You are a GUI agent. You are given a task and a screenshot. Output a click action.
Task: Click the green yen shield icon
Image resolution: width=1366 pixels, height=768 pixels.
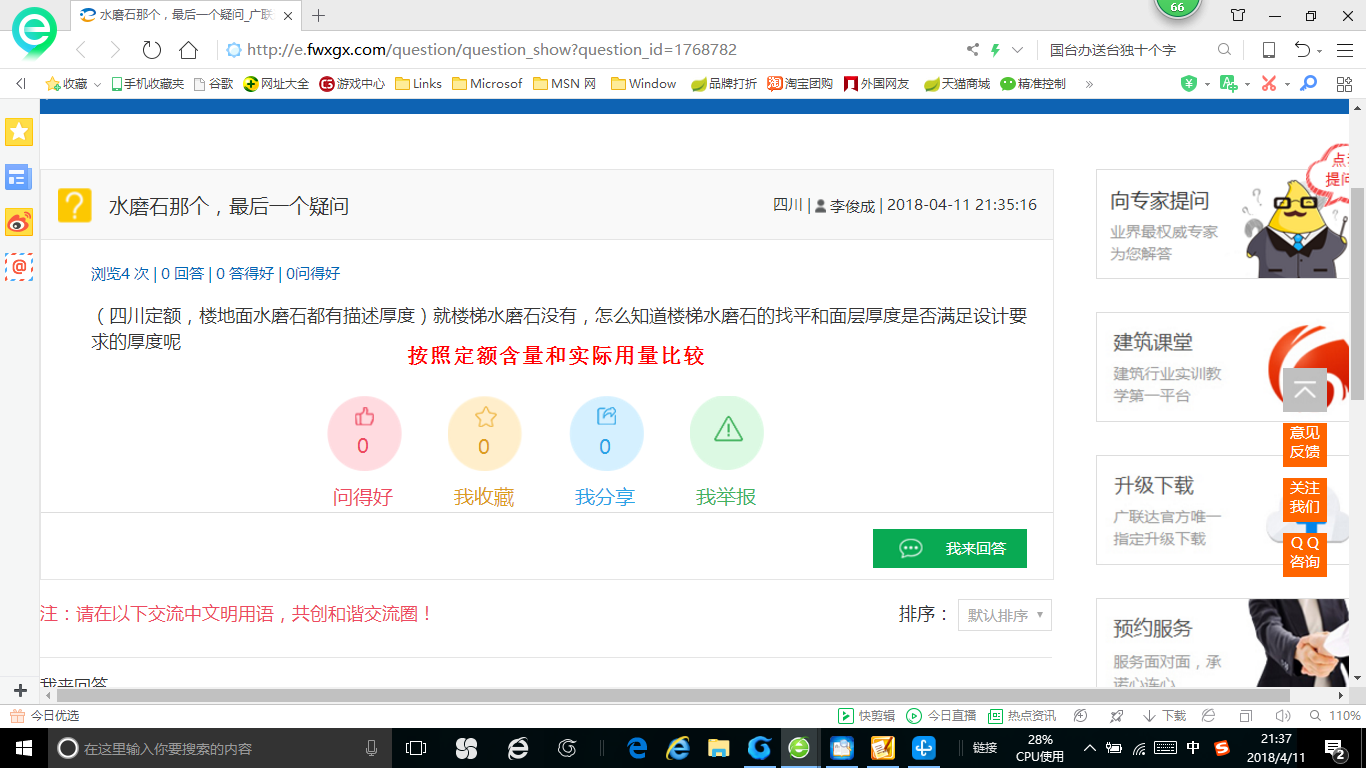(x=1189, y=84)
